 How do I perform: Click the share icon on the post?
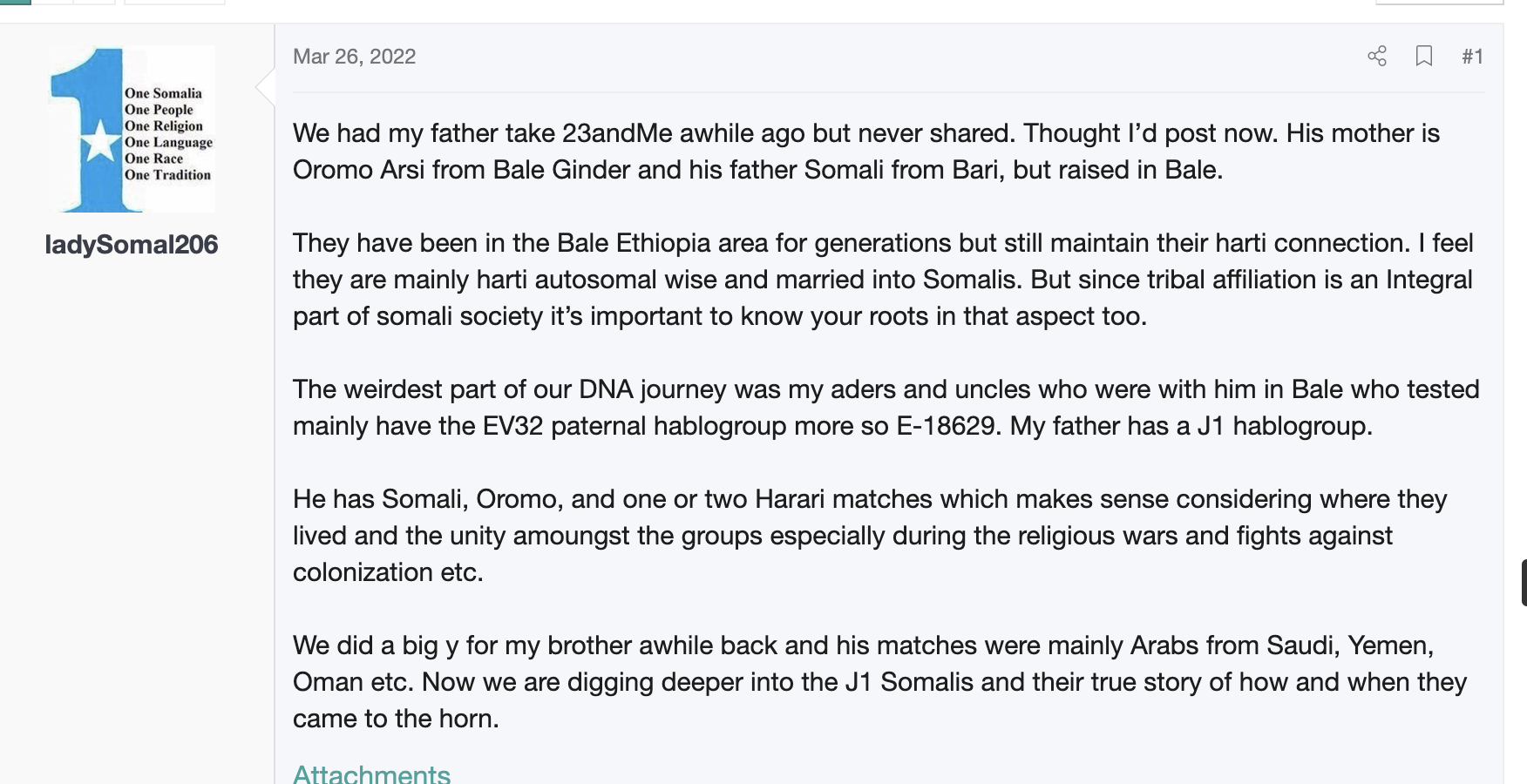click(x=1377, y=57)
